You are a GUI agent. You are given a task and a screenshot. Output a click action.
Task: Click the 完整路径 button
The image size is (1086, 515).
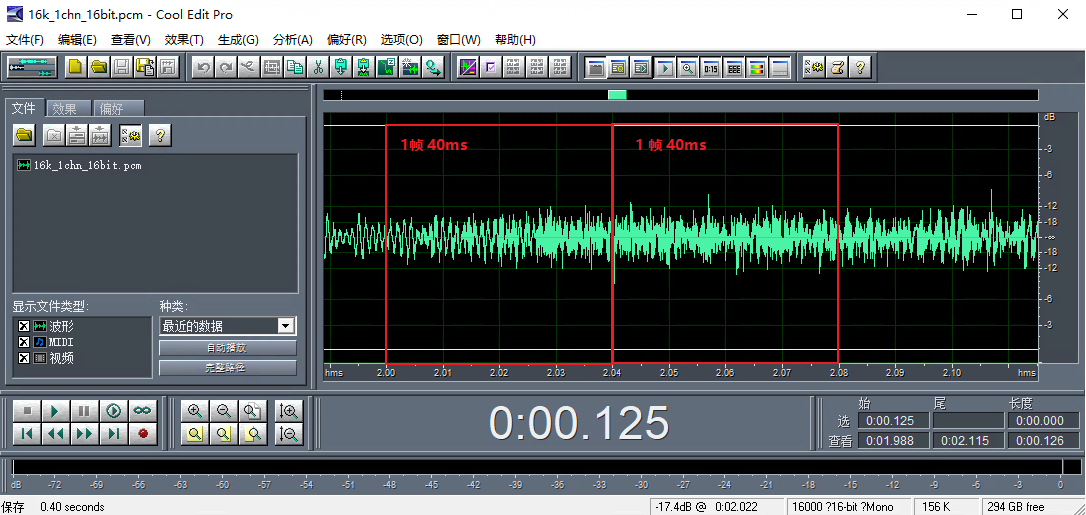227,368
